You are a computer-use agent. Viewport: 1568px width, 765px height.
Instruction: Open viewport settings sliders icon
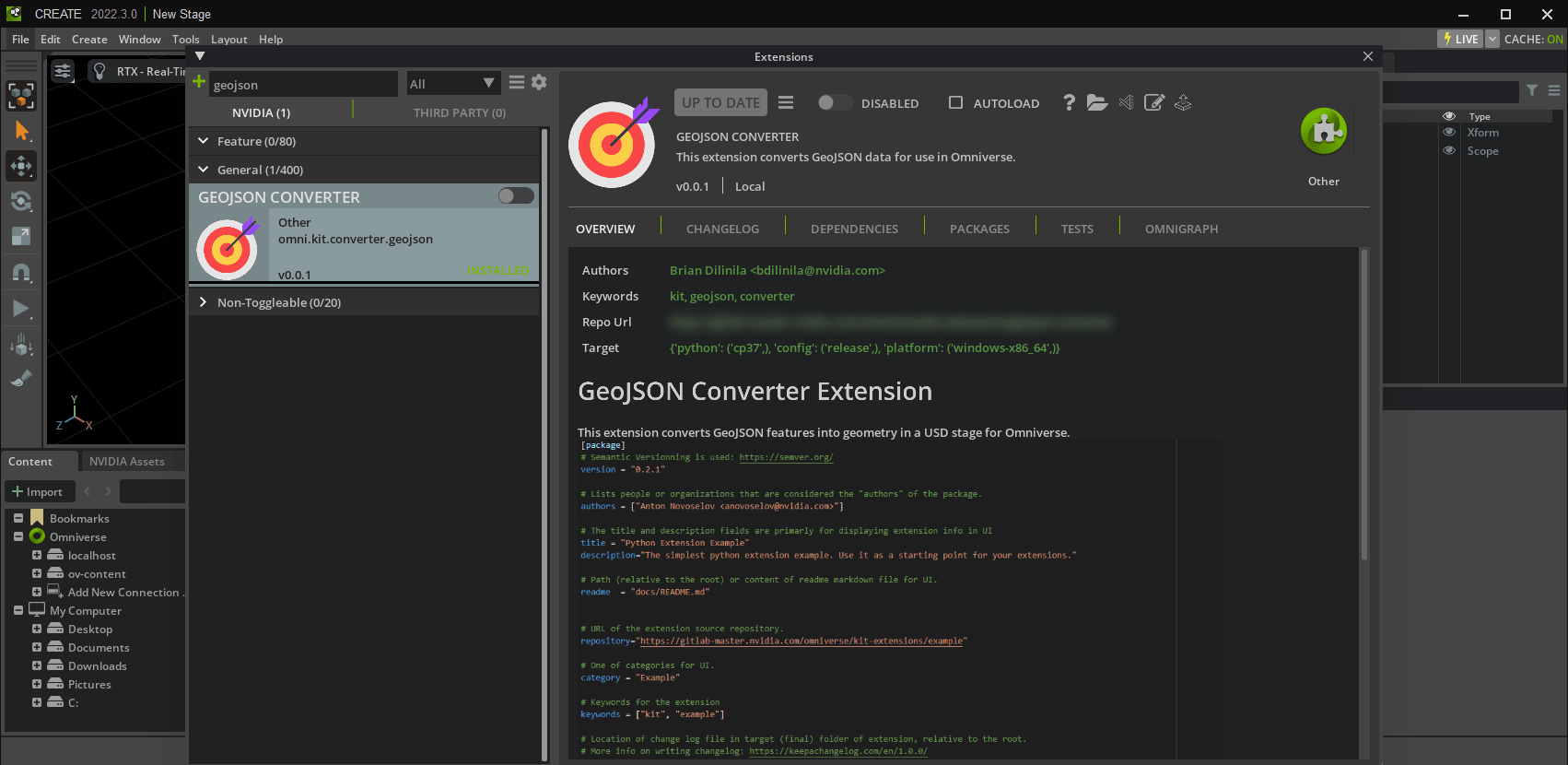pos(63,71)
